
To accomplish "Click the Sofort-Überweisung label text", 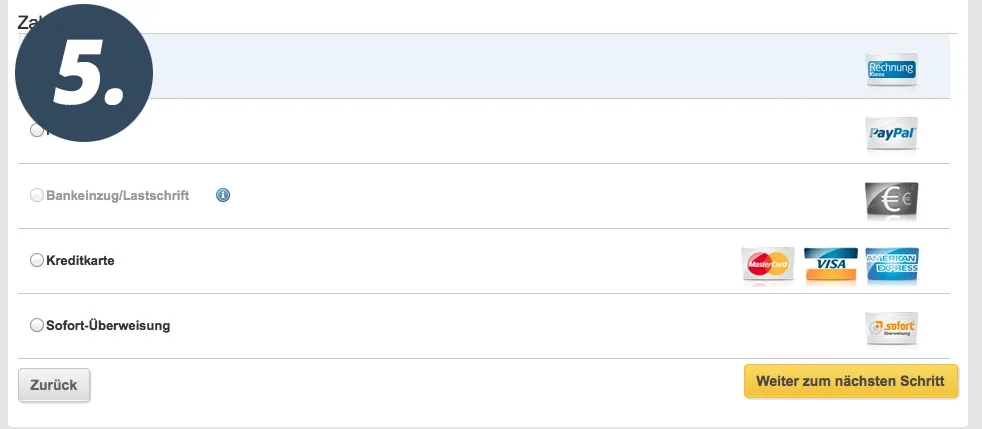I will (x=108, y=325).
